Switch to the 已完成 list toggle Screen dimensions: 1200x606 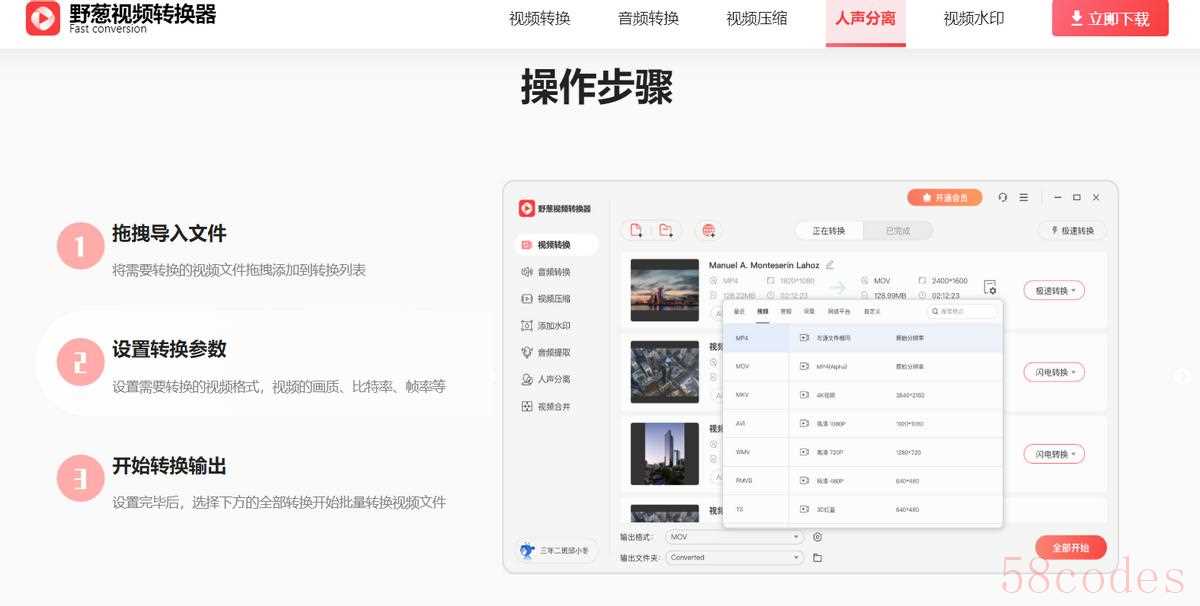coord(897,231)
